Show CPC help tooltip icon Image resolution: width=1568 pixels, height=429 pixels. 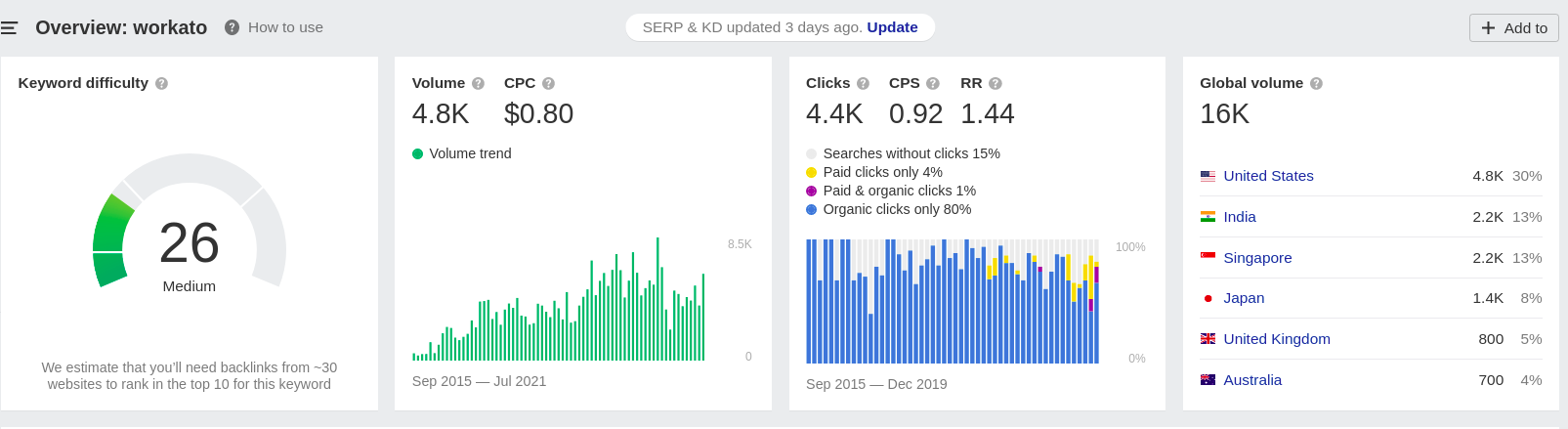coord(548,83)
